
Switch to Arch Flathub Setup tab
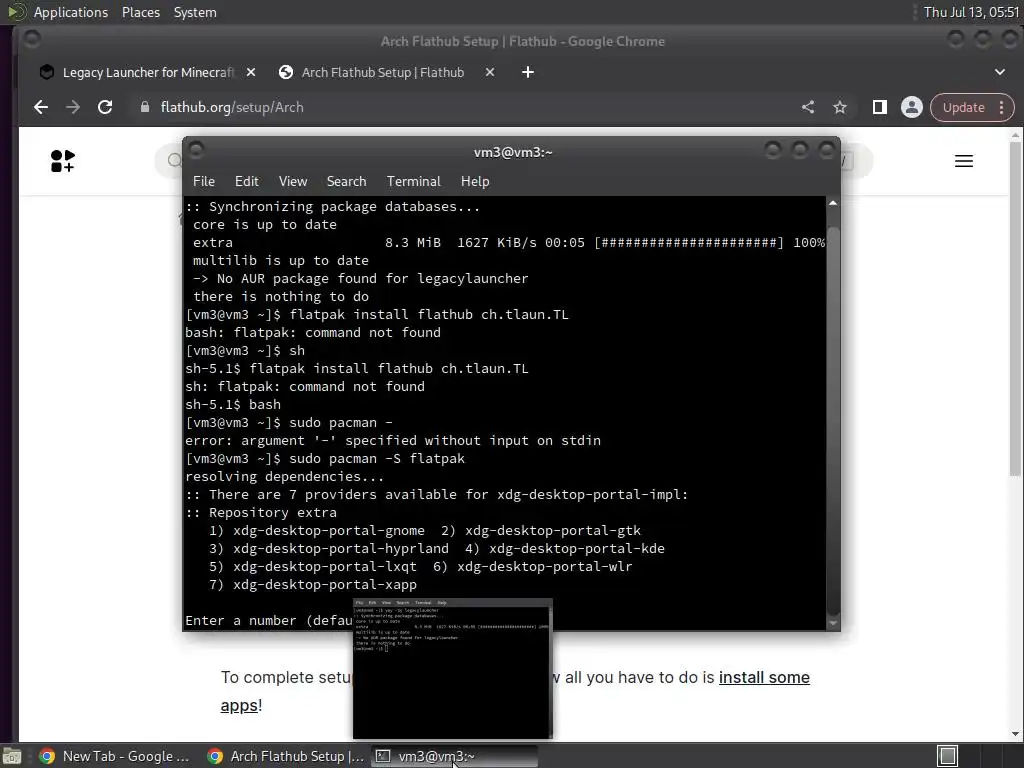[x=387, y=72]
